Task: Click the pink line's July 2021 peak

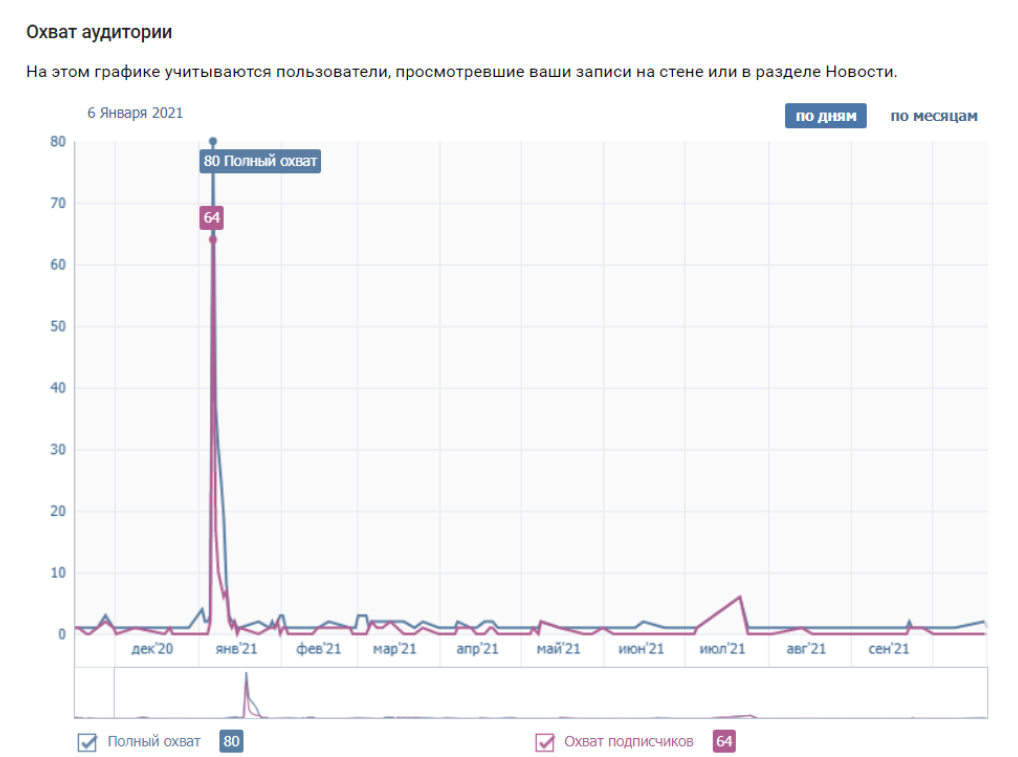Action: point(740,597)
